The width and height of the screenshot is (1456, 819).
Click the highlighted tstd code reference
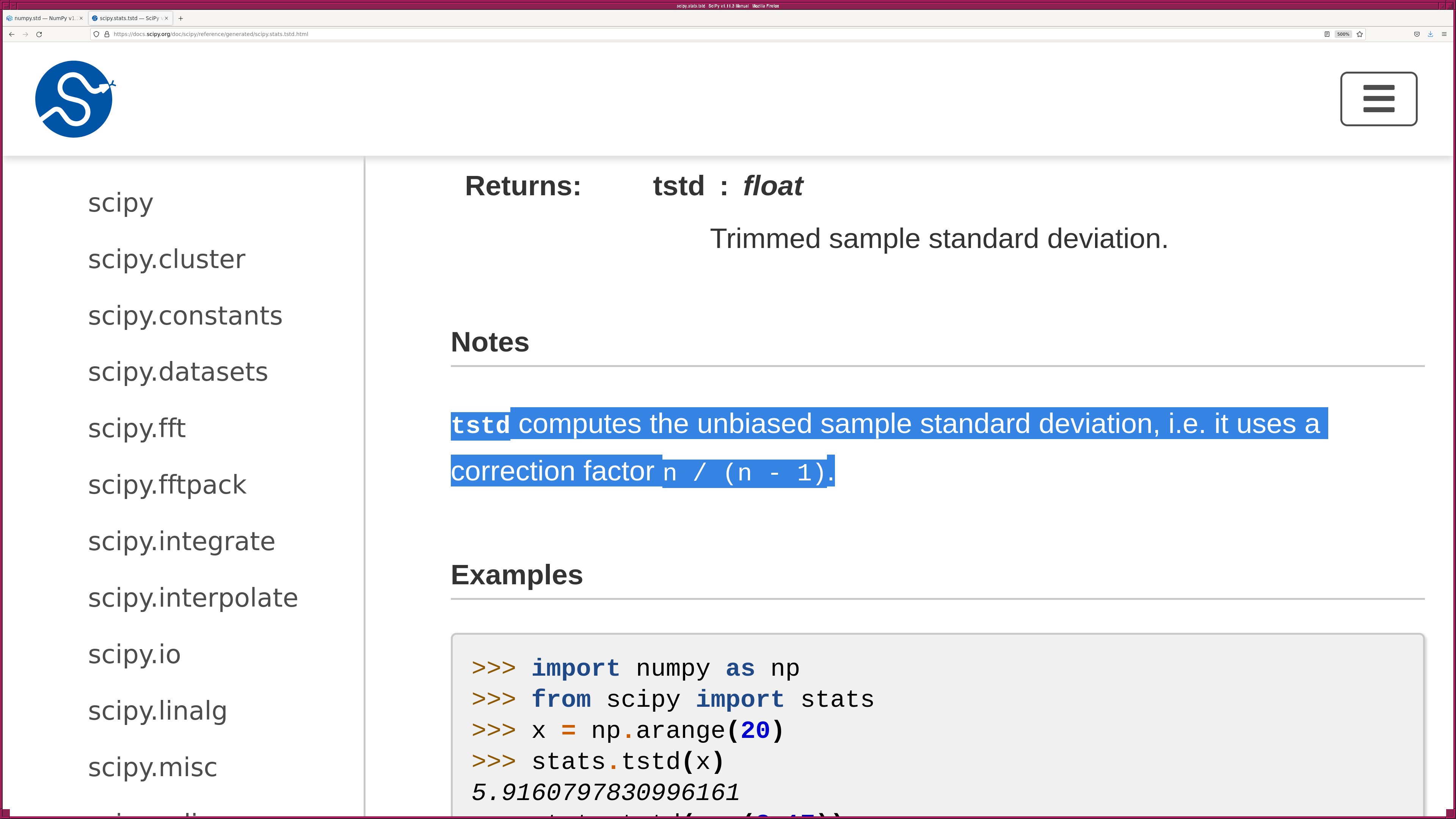(x=480, y=425)
